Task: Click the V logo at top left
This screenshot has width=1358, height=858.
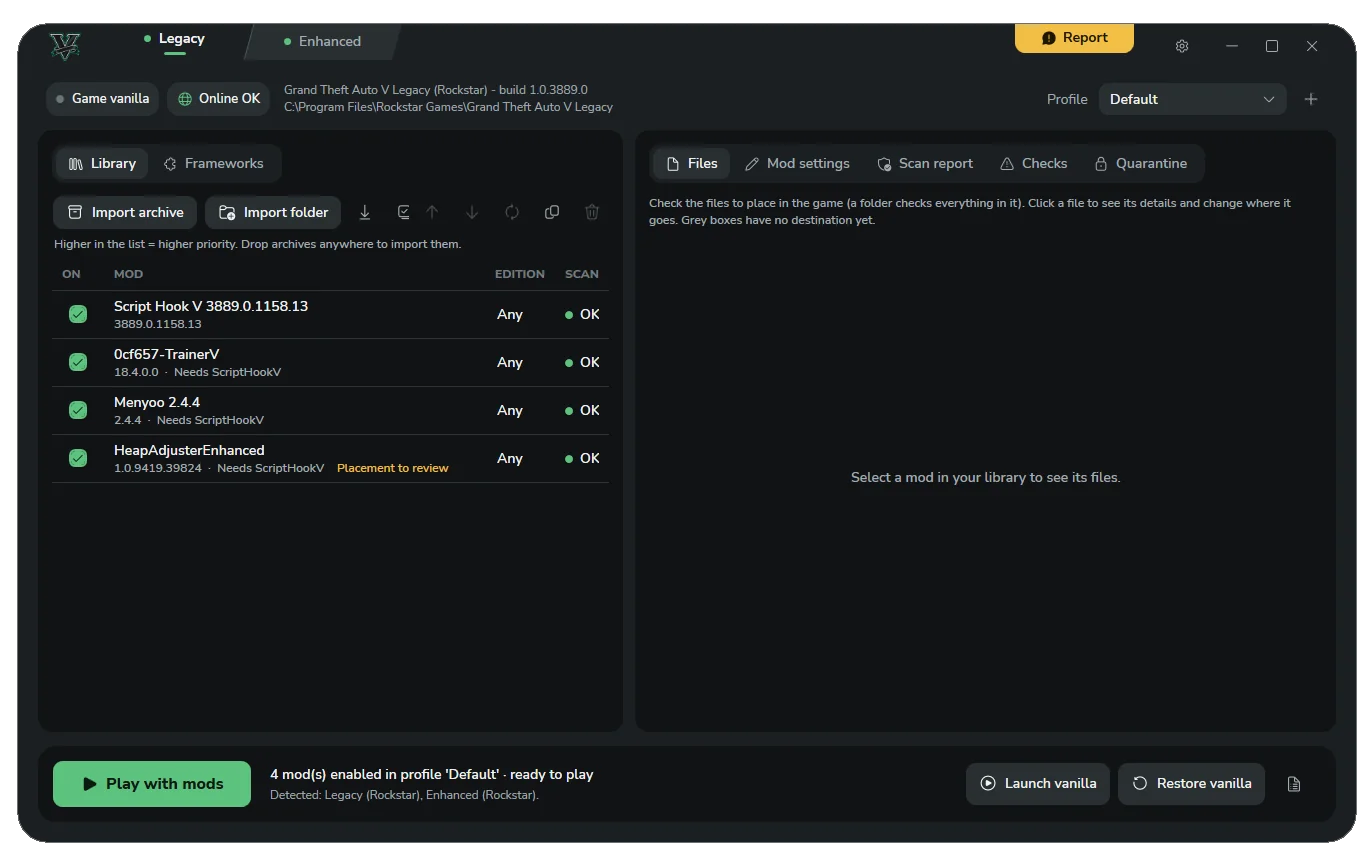Action: coord(65,46)
